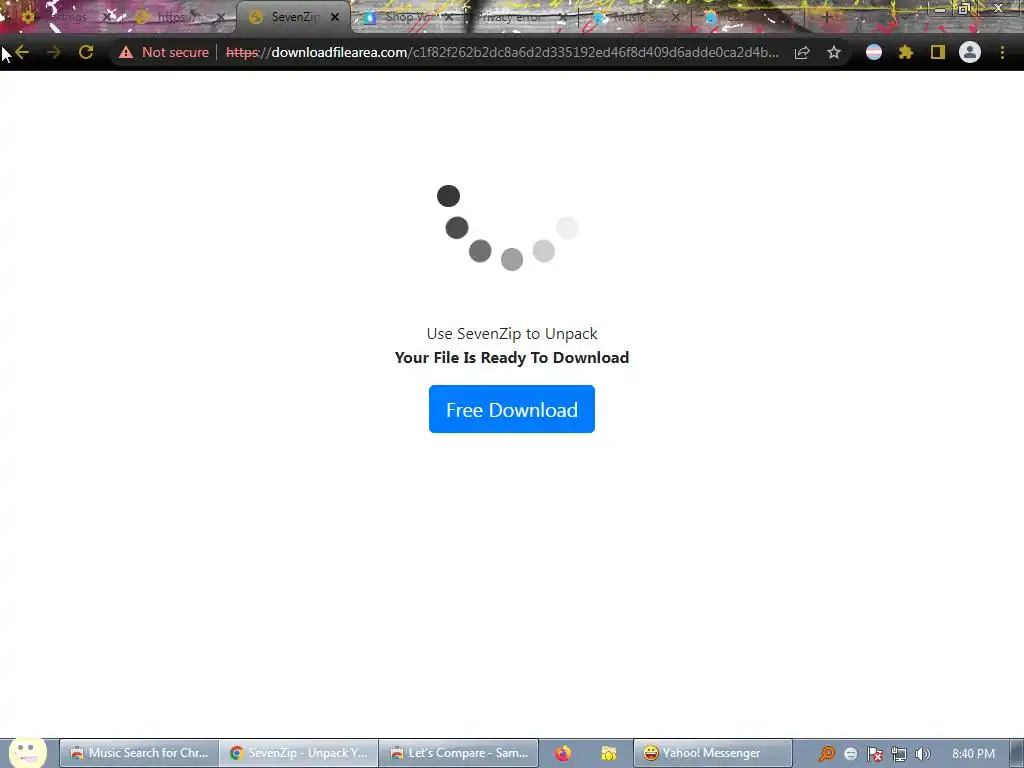
Task: Open the network tray icon
Action: (899, 754)
